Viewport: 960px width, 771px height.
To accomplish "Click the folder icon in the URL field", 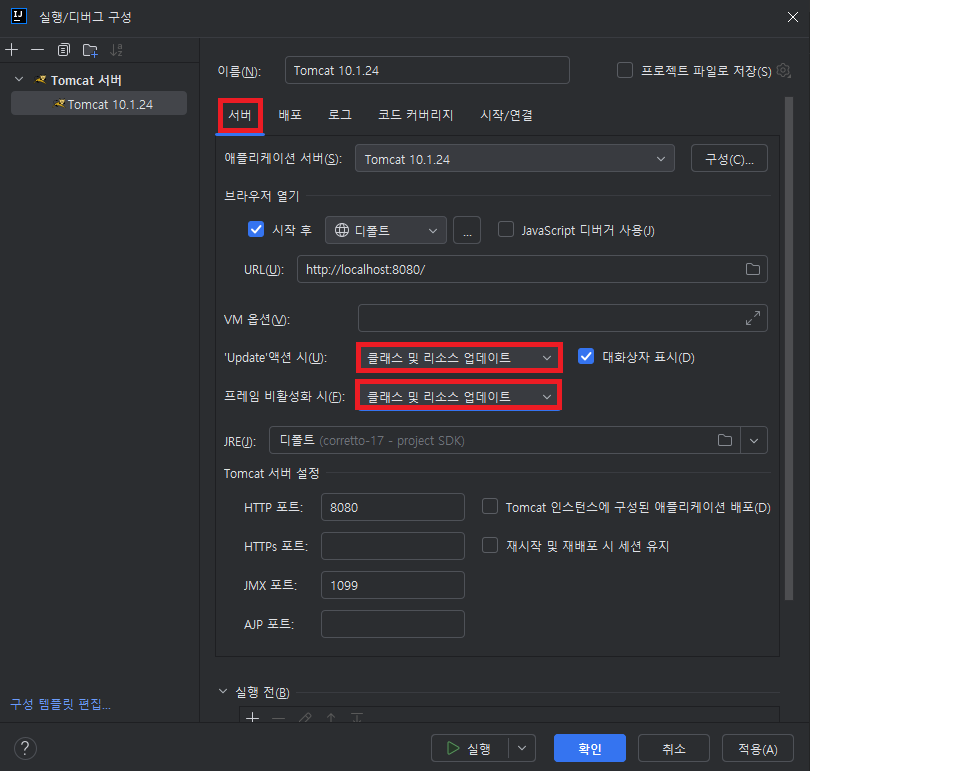I will coord(752,269).
